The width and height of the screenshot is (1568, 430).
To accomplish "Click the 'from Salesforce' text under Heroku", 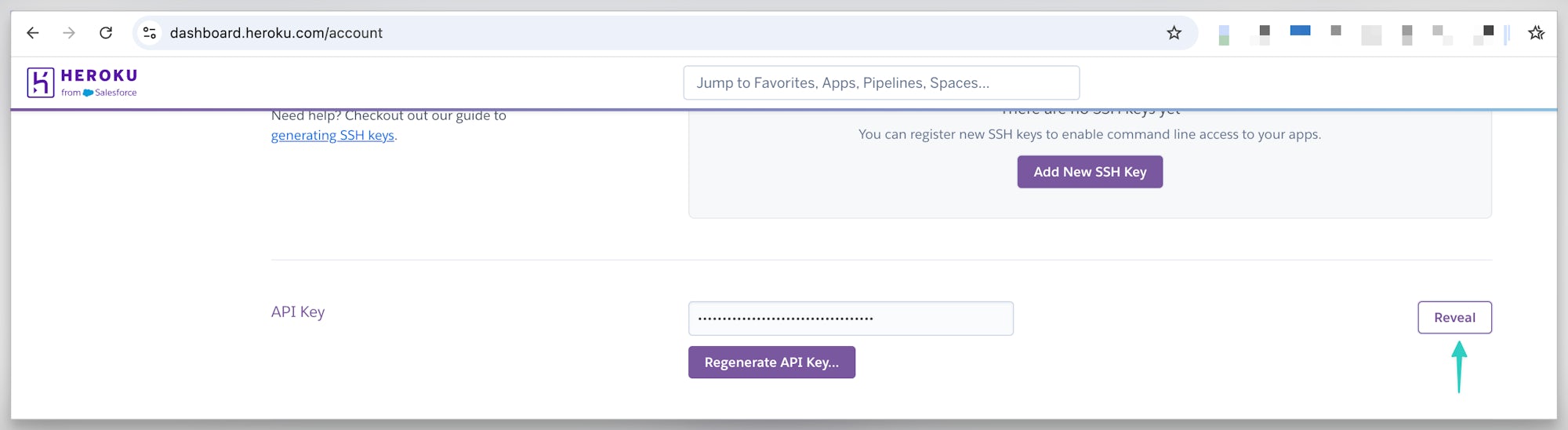I will pos(100,93).
